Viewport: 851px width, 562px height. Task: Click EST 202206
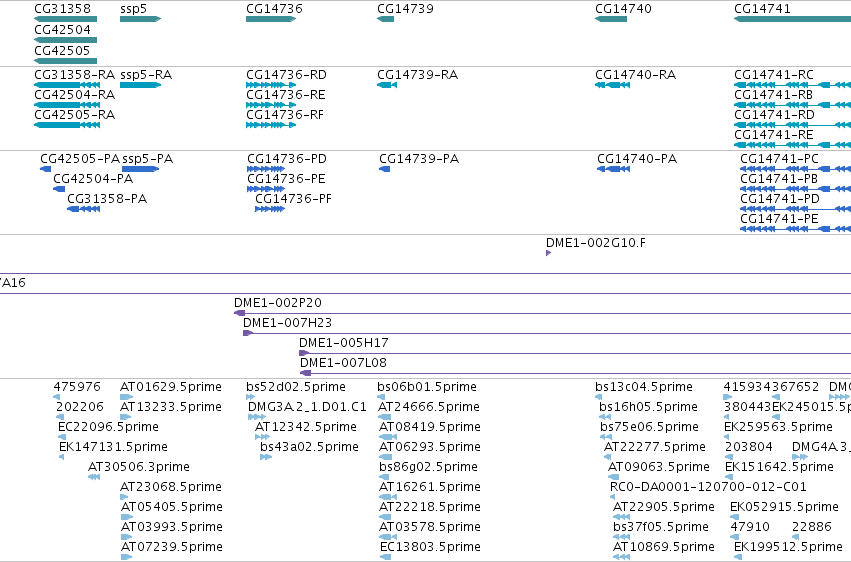point(60,418)
